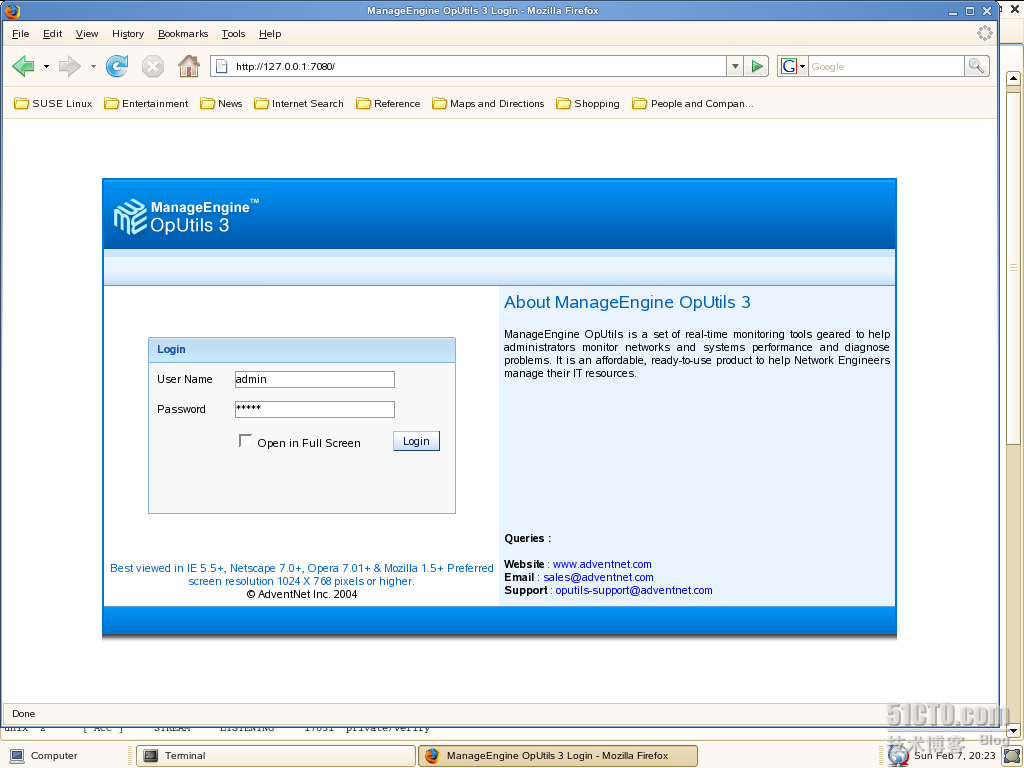The width and height of the screenshot is (1024, 768).
Task: Open the Computer menu in the taskbar
Action: point(43,756)
